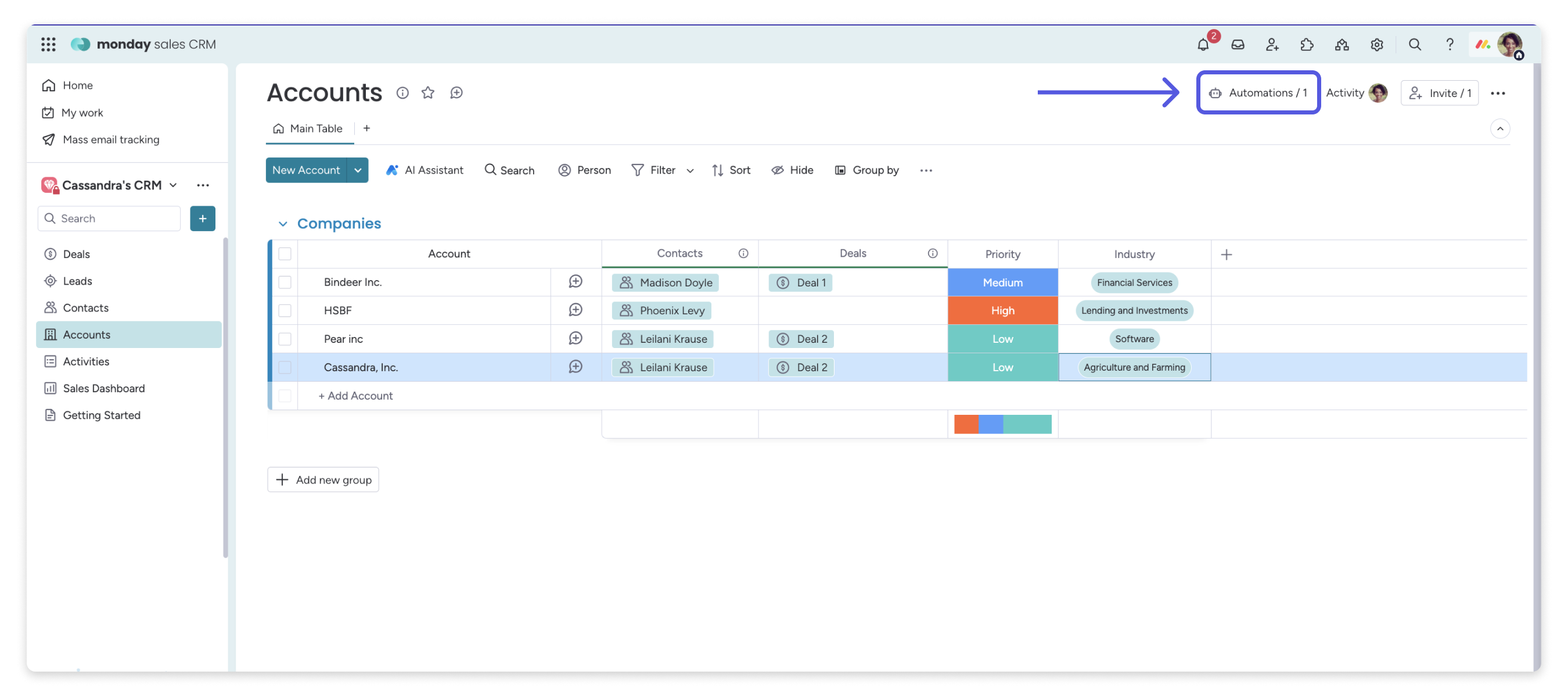Open the autopilot hub icon in top bar

(1342, 44)
